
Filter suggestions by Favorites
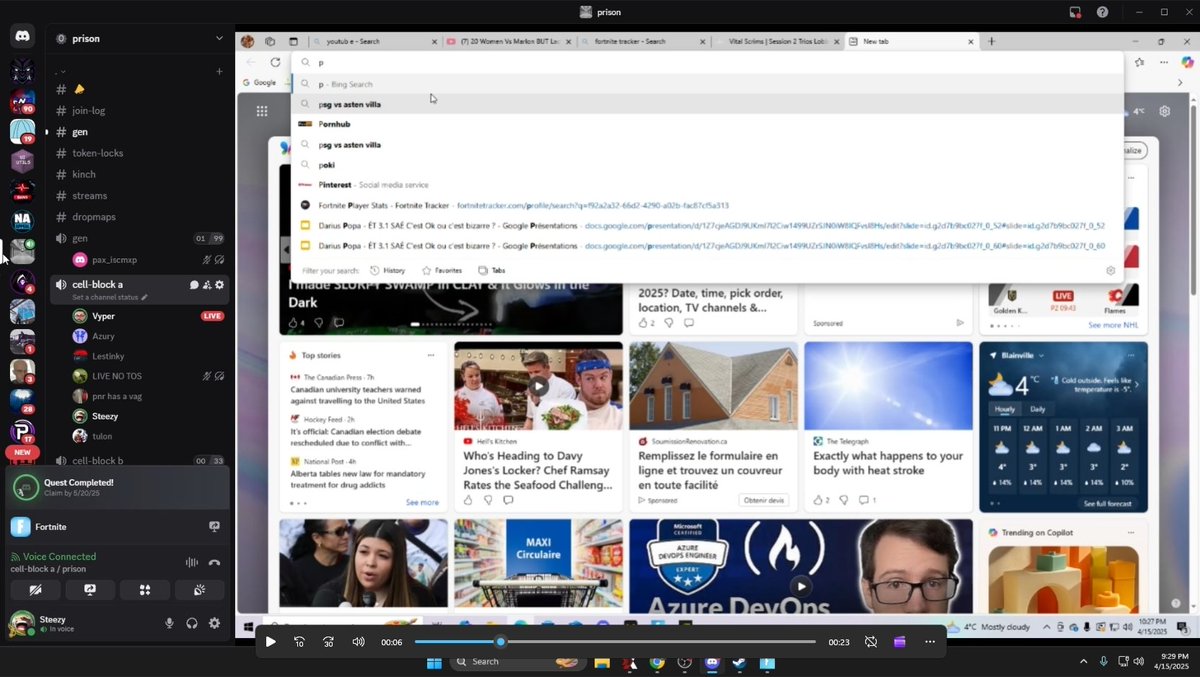tap(442, 270)
